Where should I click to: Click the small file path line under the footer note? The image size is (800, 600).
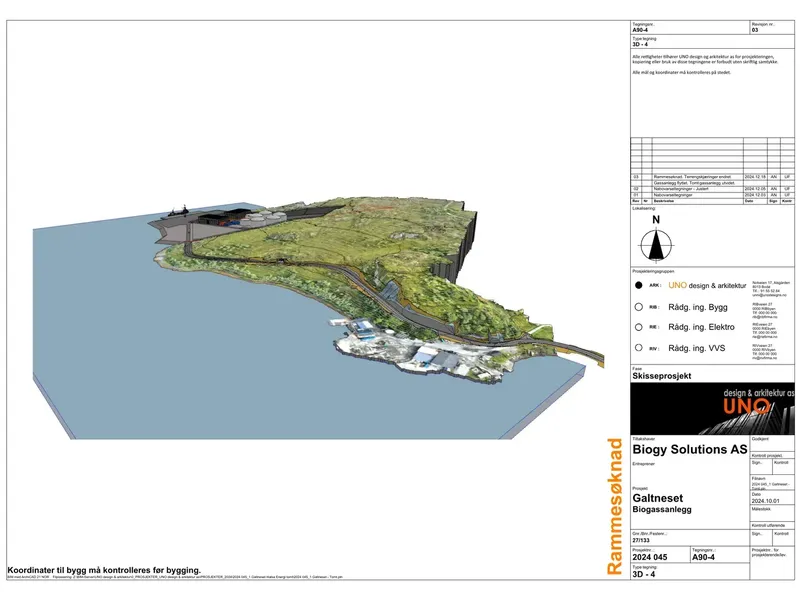[x=175, y=577]
